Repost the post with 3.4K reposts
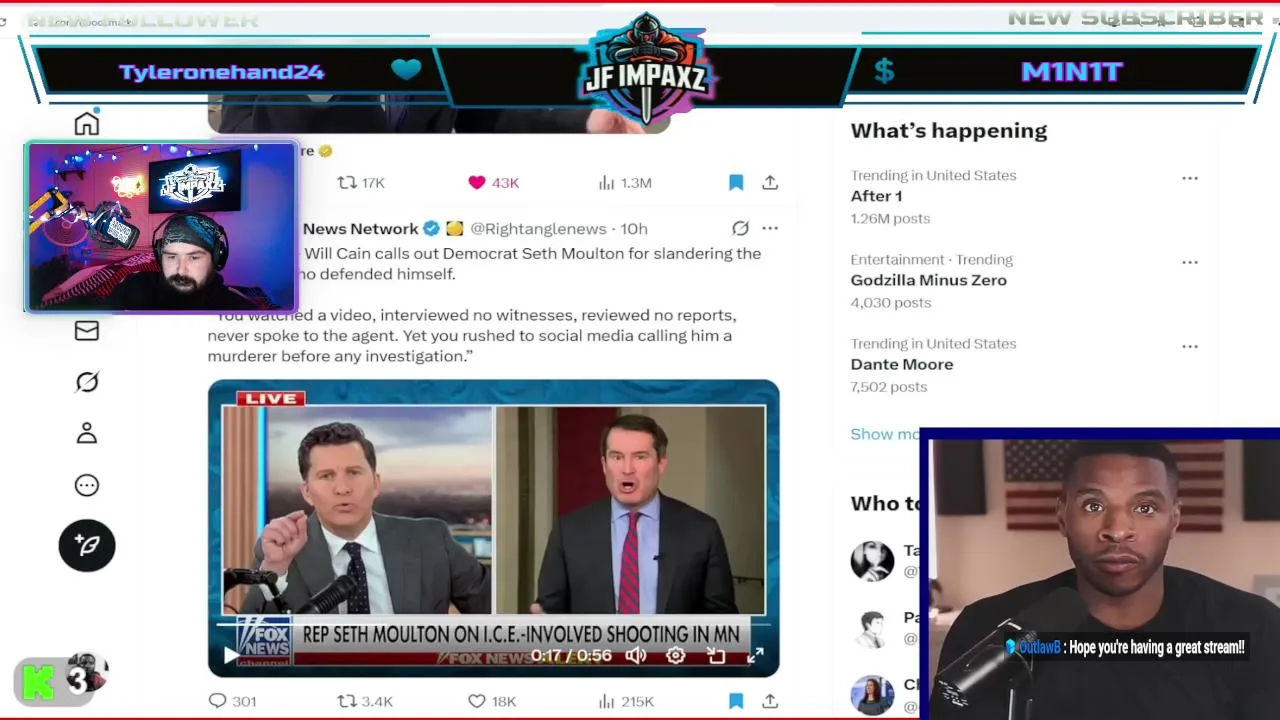 pos(347,701)
